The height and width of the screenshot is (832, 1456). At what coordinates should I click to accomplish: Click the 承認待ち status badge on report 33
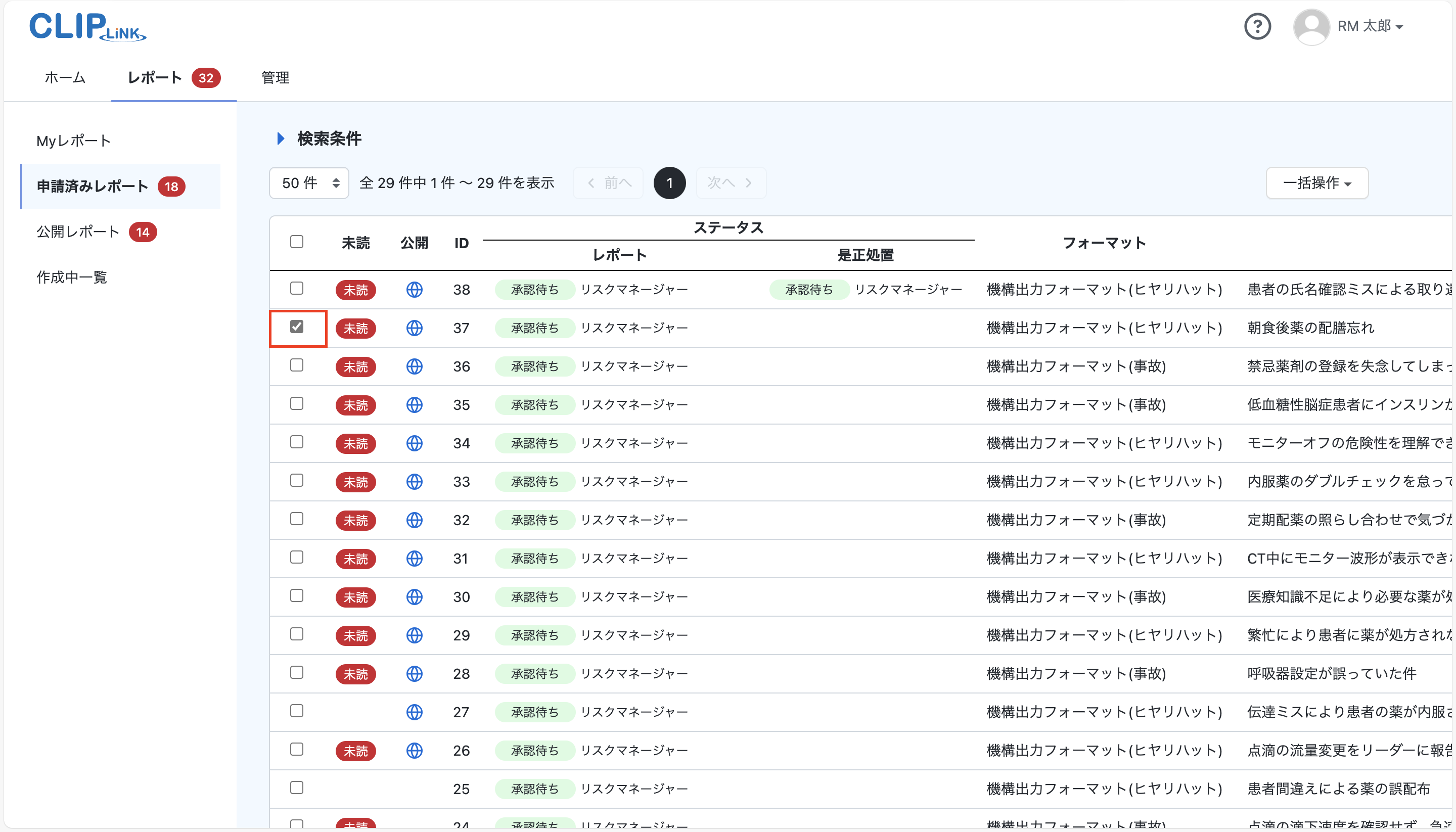tap(534, 481)
